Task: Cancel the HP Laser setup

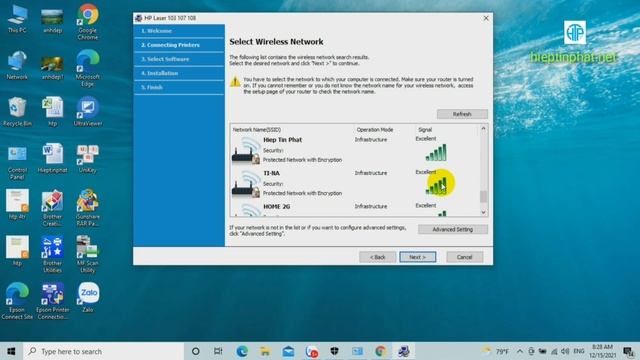Action: pos(464,257)
